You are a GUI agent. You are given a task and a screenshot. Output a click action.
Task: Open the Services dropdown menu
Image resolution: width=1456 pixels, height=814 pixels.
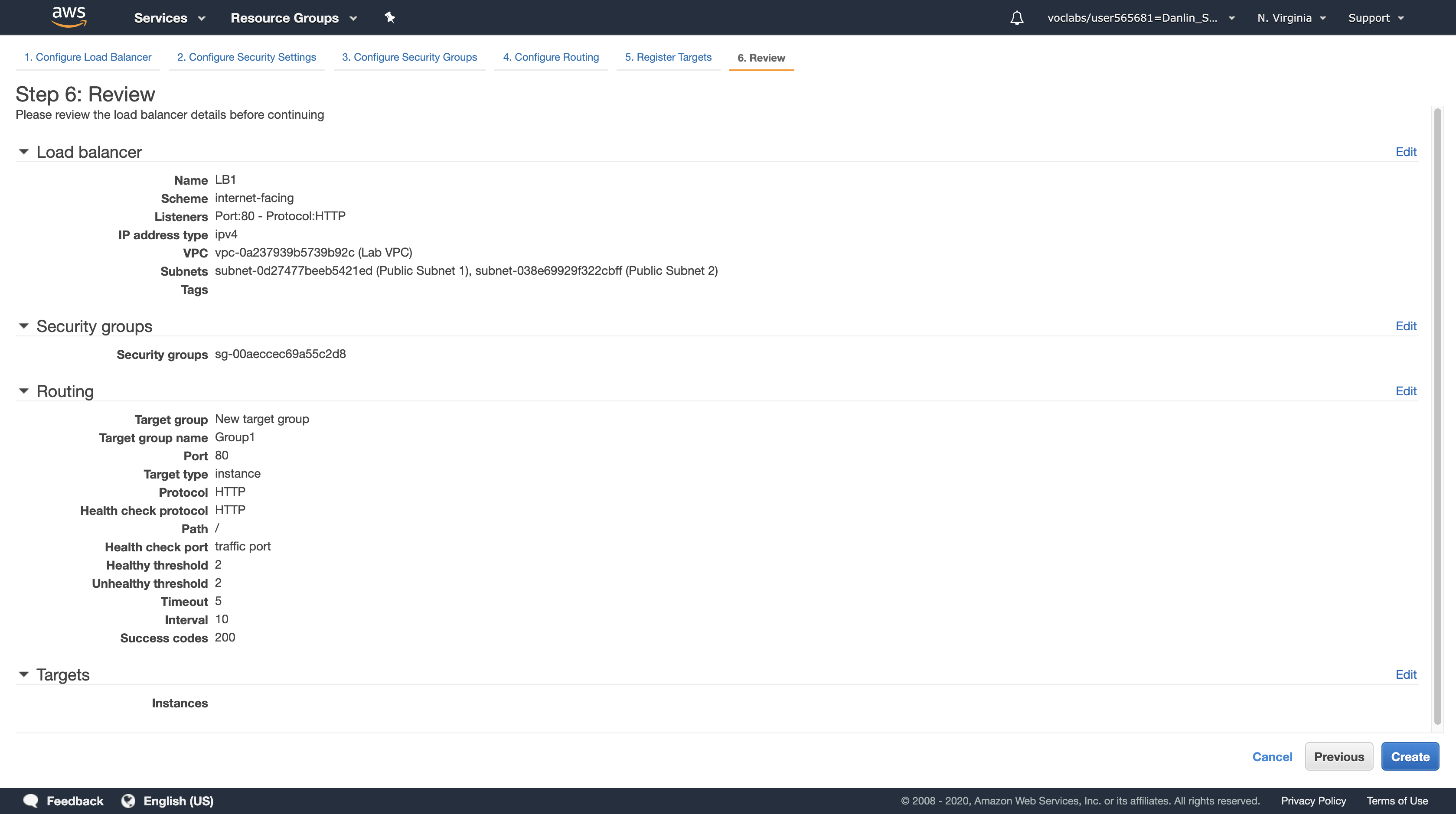(x=169, y=18)
